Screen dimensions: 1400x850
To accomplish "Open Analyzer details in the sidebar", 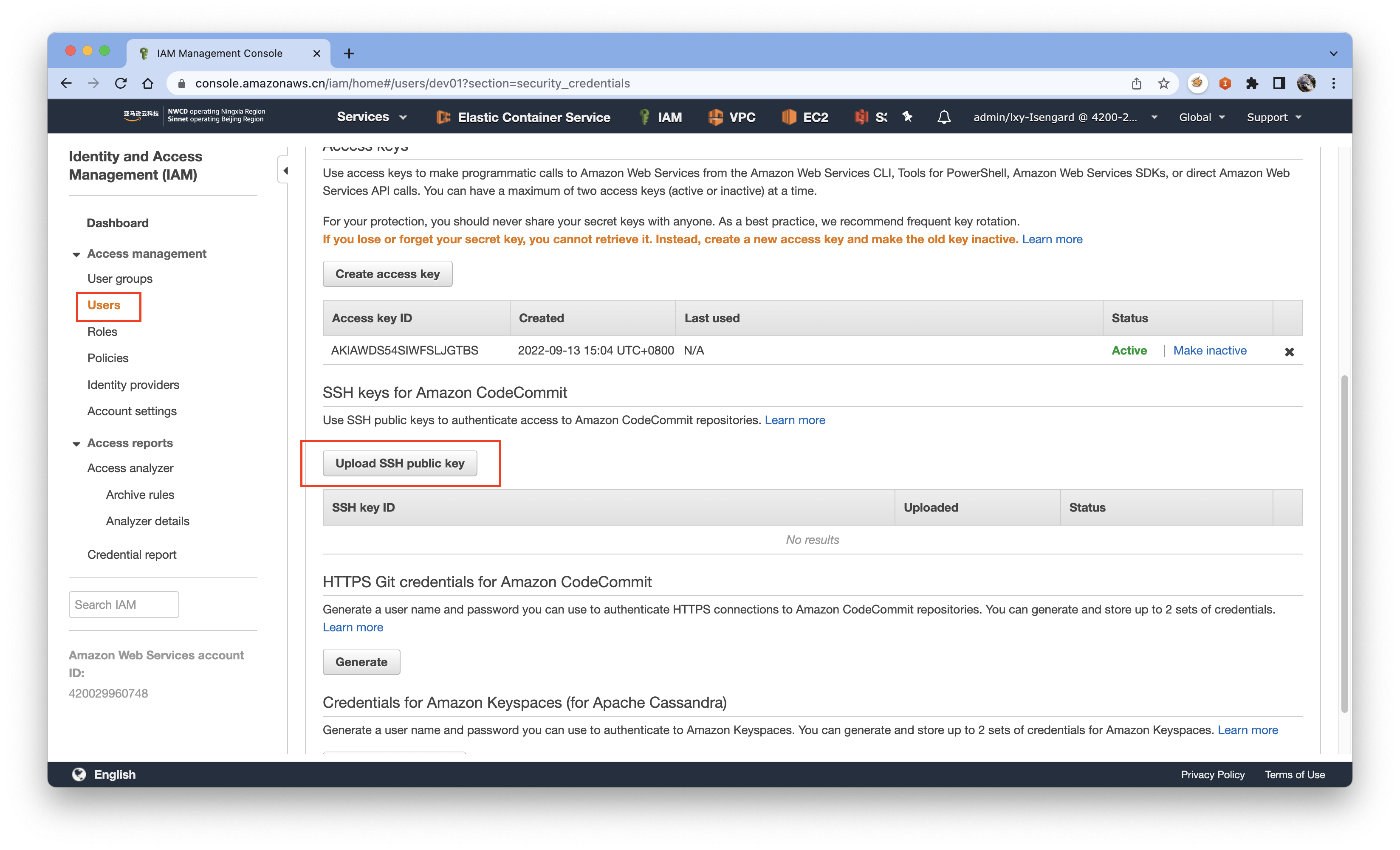I will point(148,521).
